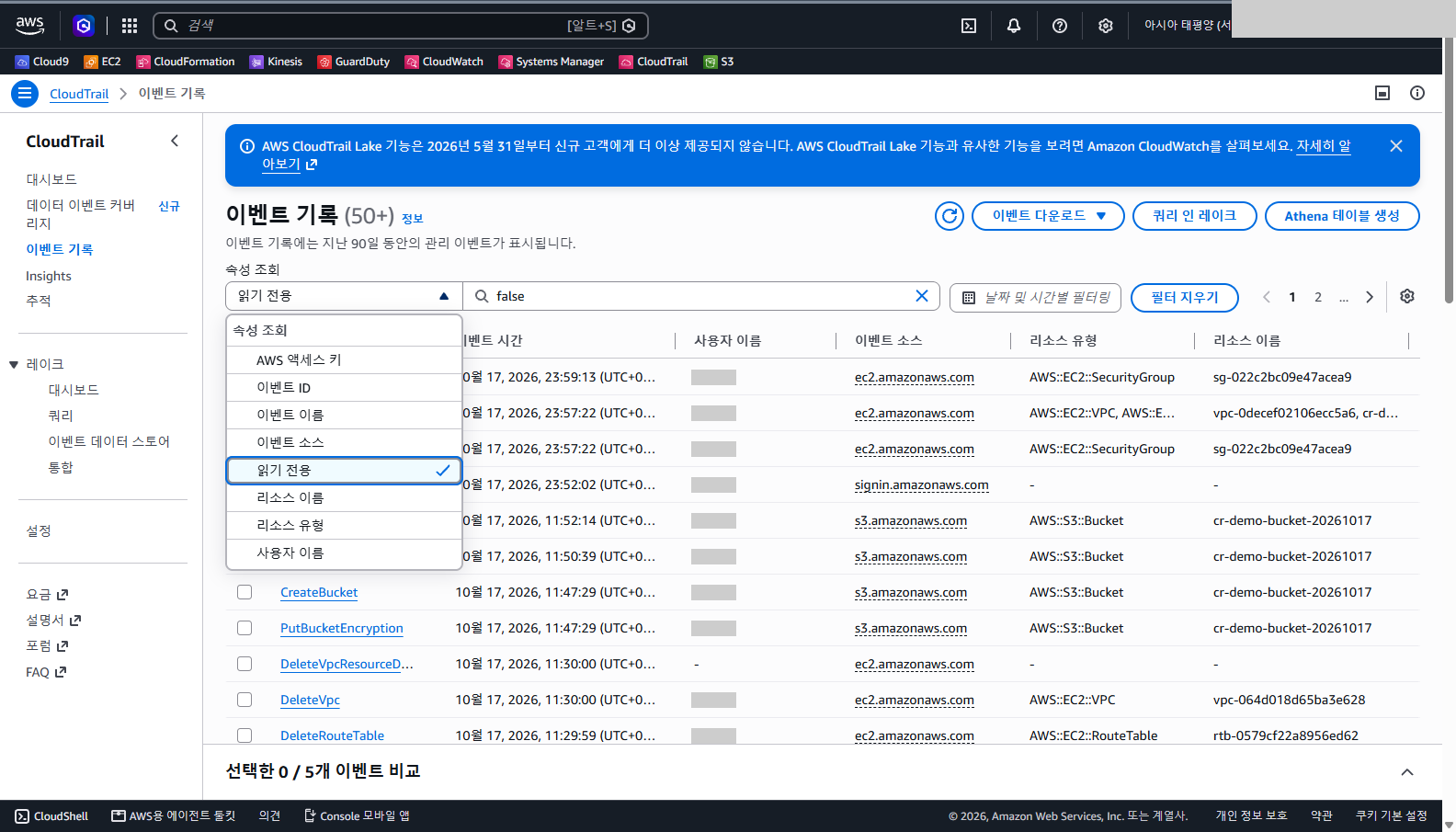Select the CreateBucket event checkbox
The image size is (1456, 832).
pos(245,592)
